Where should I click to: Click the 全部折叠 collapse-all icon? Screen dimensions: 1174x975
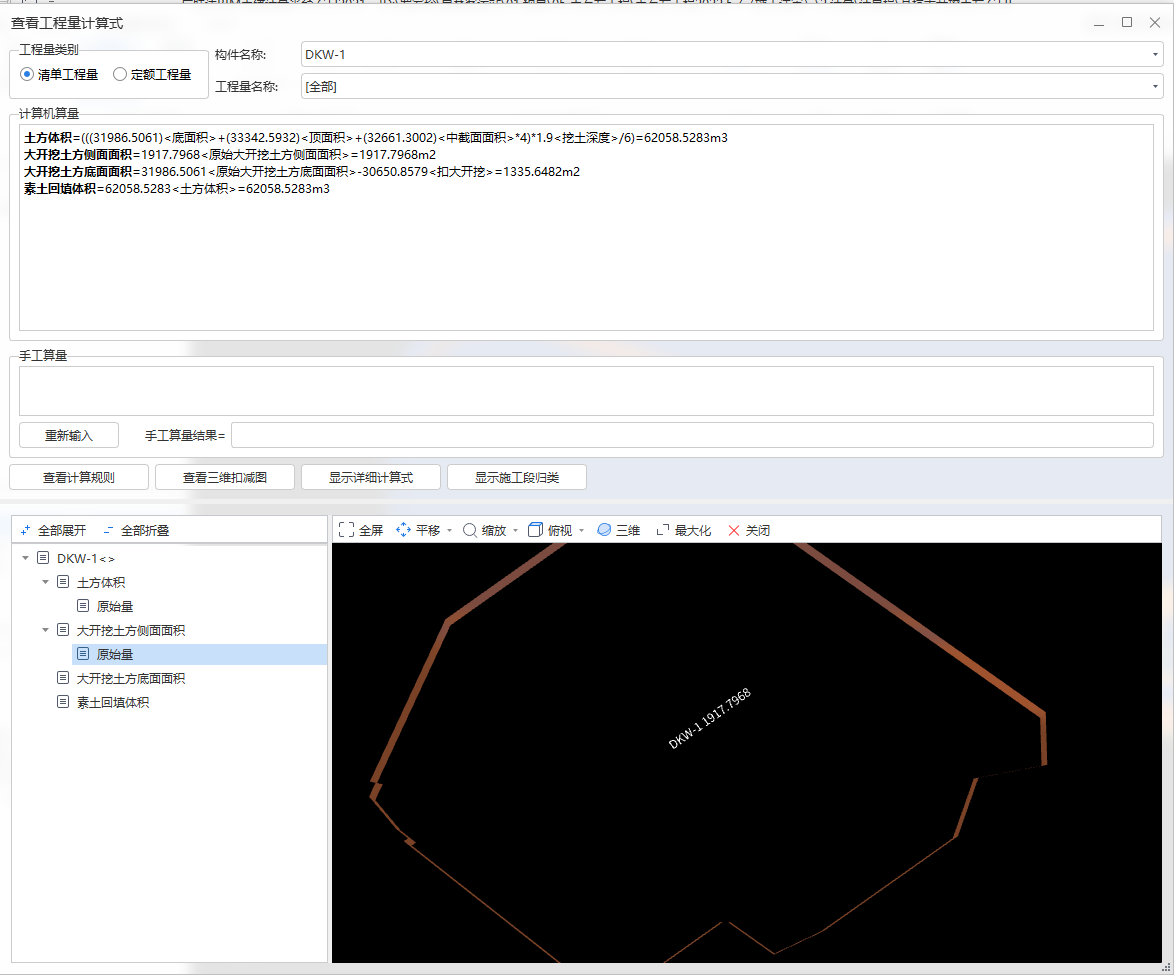click(x=109, y=530)
